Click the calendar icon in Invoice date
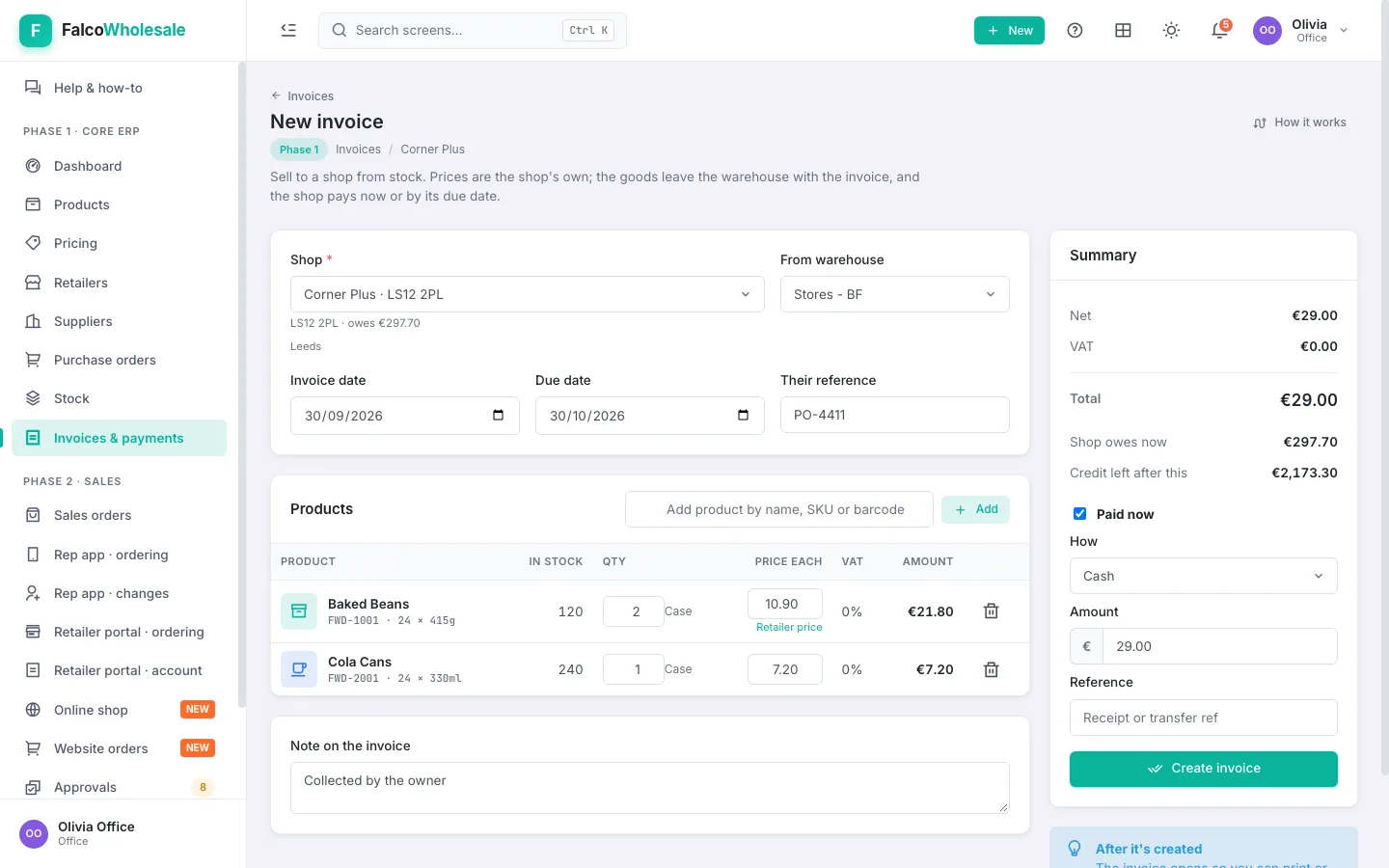Image resolution: width=1389 pixels, height=868 pixels. (x=499, y=416)
